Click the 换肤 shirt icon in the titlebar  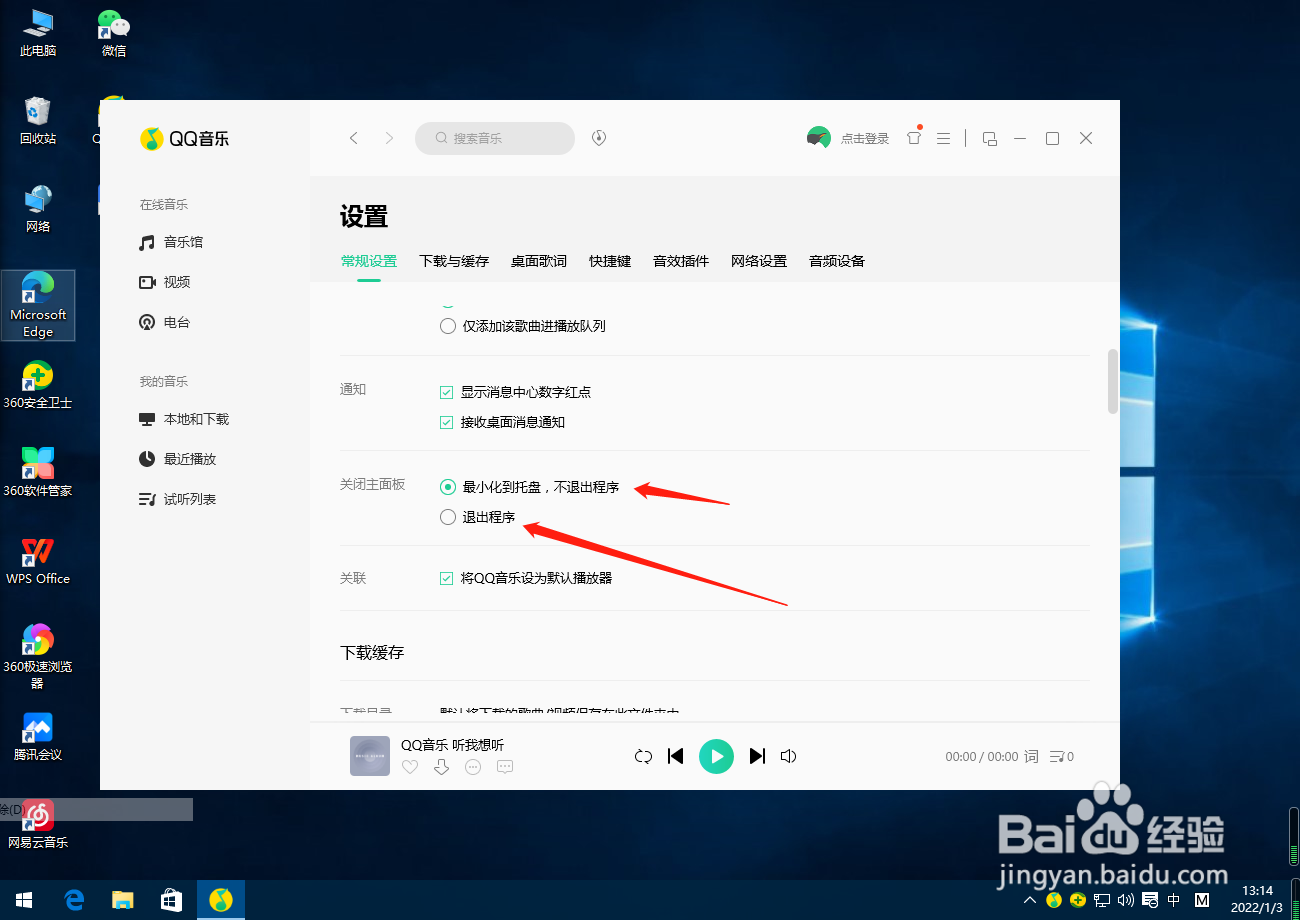(x=914, y=138)
